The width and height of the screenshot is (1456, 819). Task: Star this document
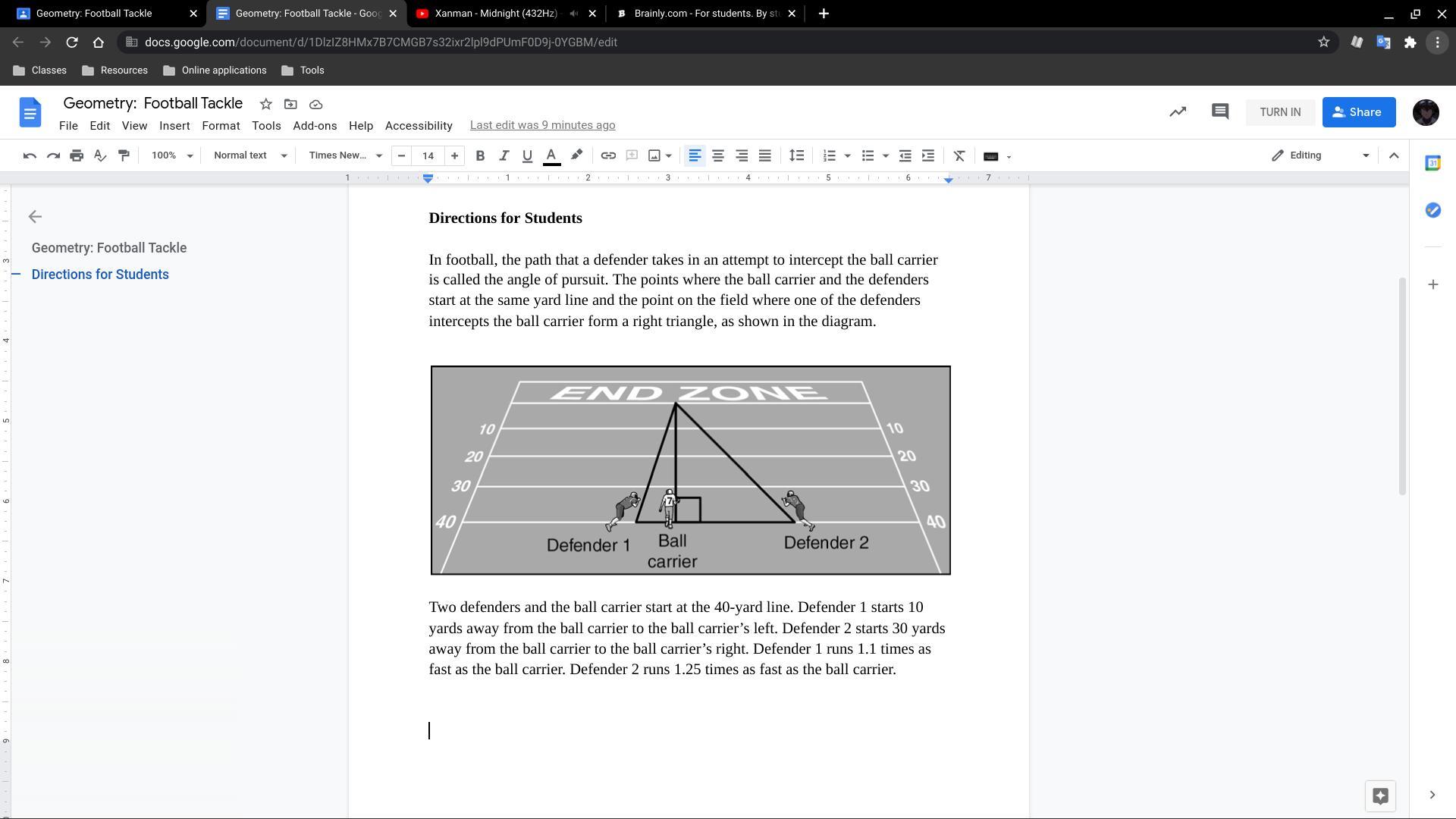pyautogui.click(x=265, y=104)
